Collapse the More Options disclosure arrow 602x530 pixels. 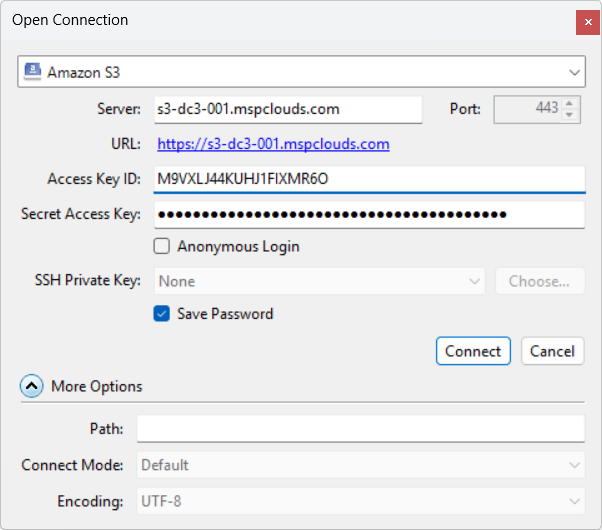[x=32, y=386]
